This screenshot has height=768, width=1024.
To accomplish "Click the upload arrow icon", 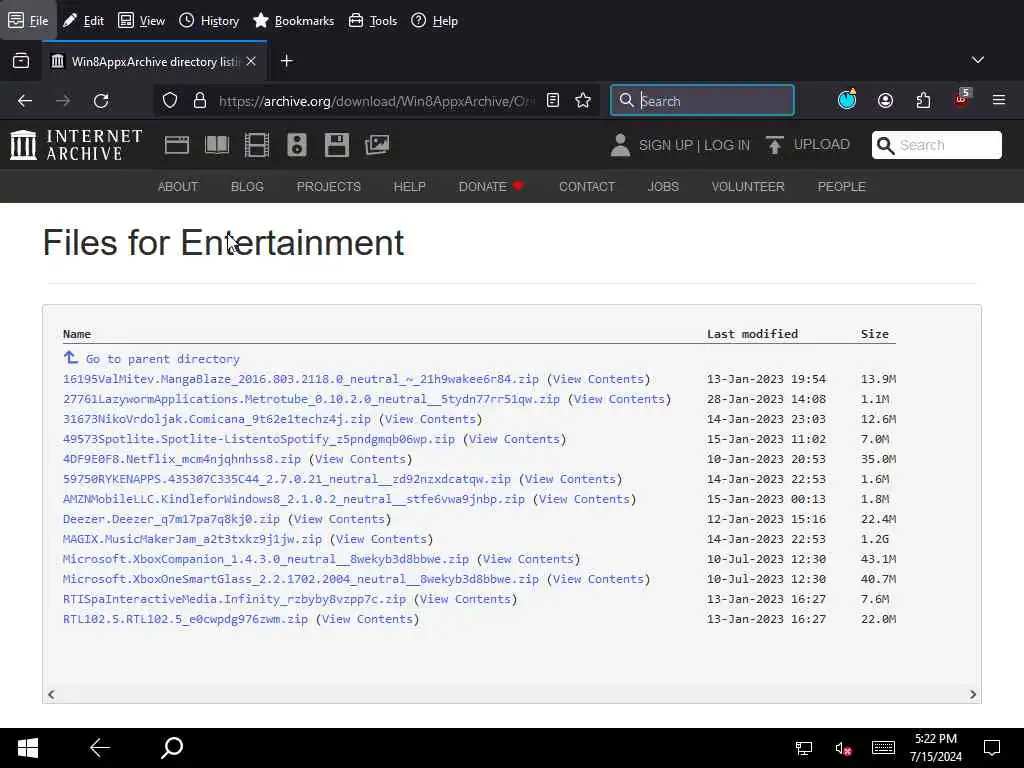I will pyautogui.click(x=775, y=145).
